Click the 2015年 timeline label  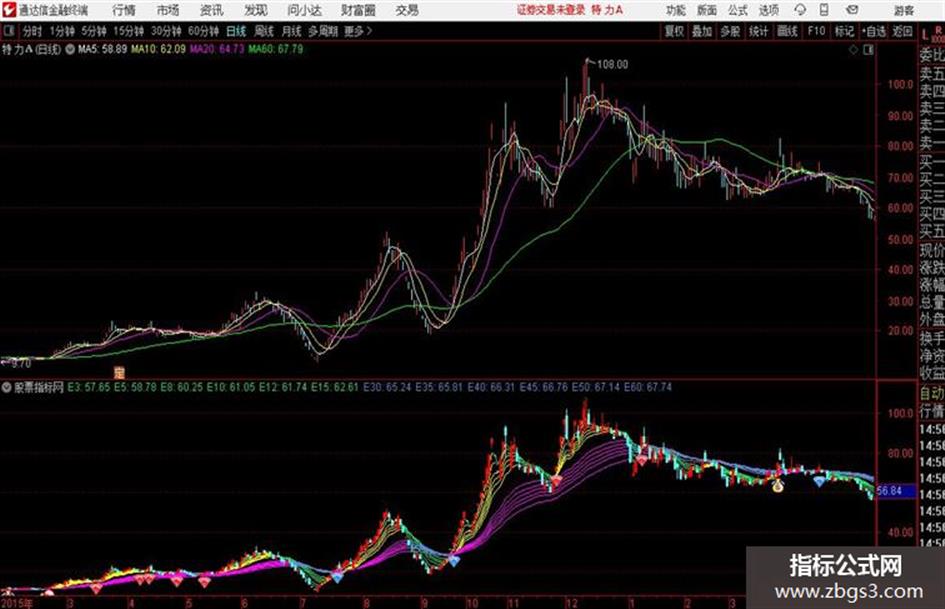click(x=17, y=603)
